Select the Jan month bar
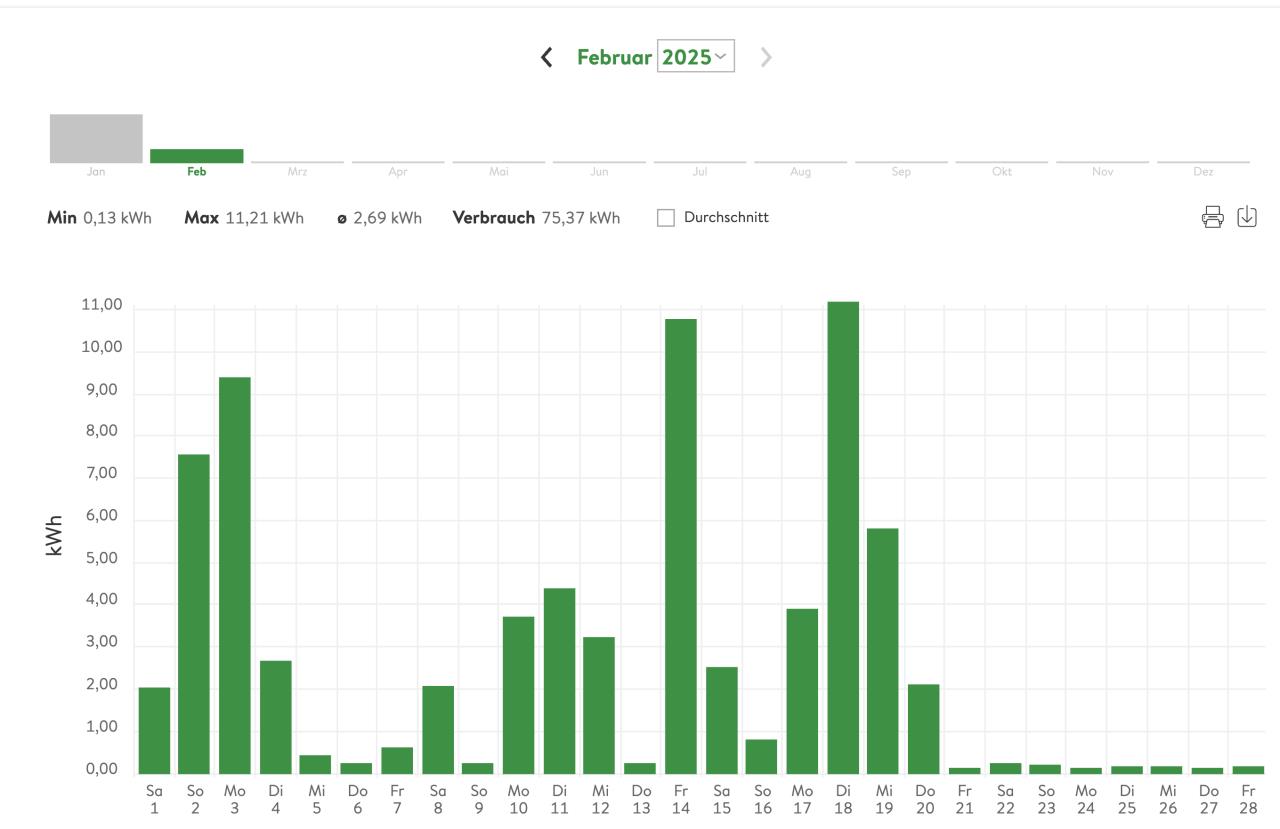The height and width of the screenshot is (829, 1280). click(x=96, y=140)
